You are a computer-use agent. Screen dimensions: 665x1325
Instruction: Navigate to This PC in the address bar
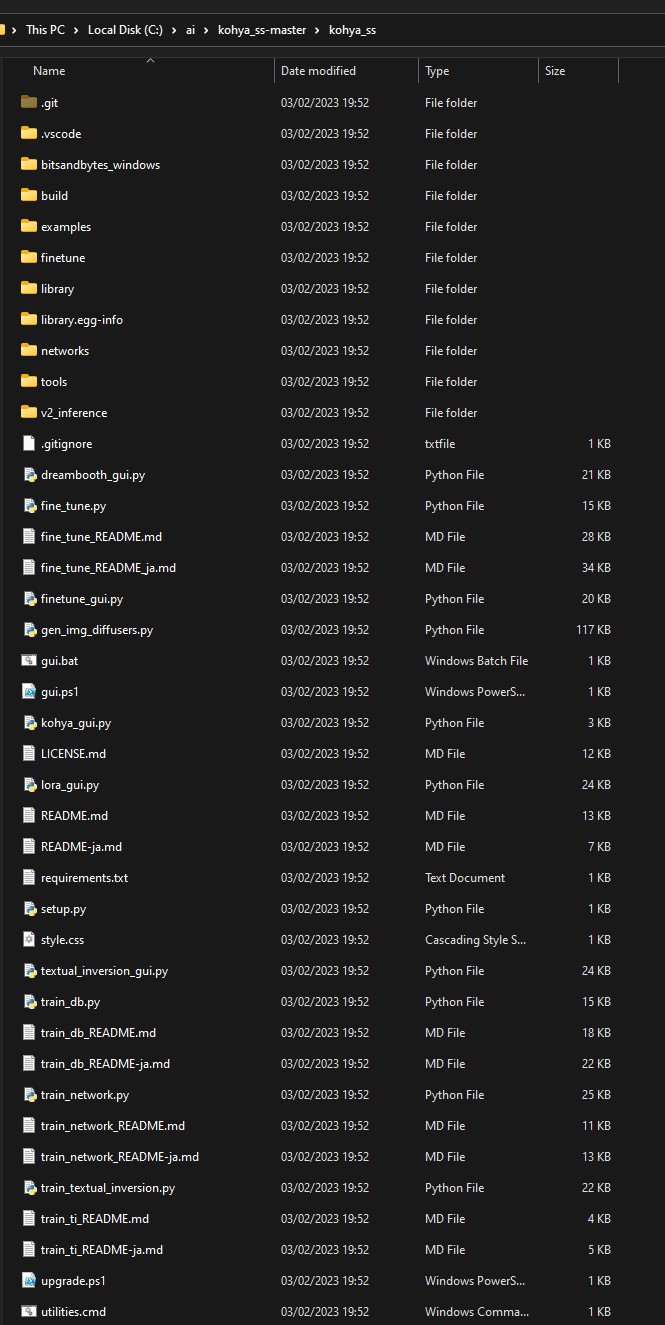45,30
